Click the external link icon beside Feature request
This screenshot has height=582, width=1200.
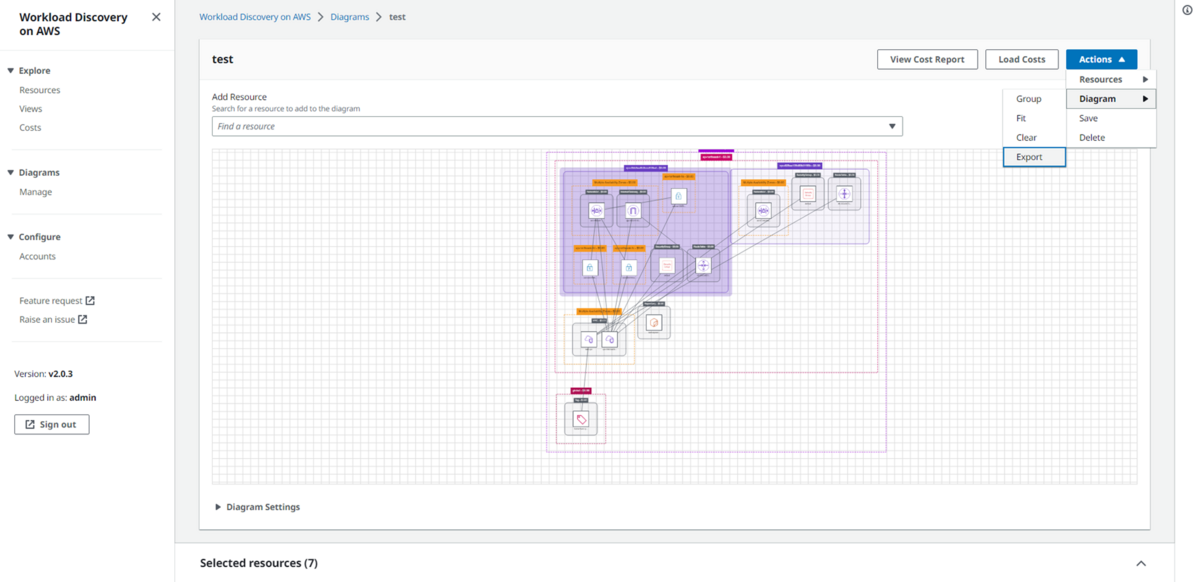tap(90, 301)
